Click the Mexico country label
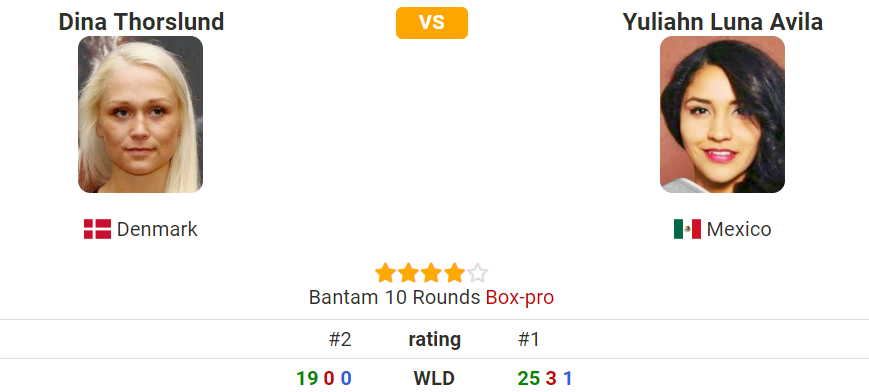Viewport: 869px width, 392px height. (x=739, y=229)
